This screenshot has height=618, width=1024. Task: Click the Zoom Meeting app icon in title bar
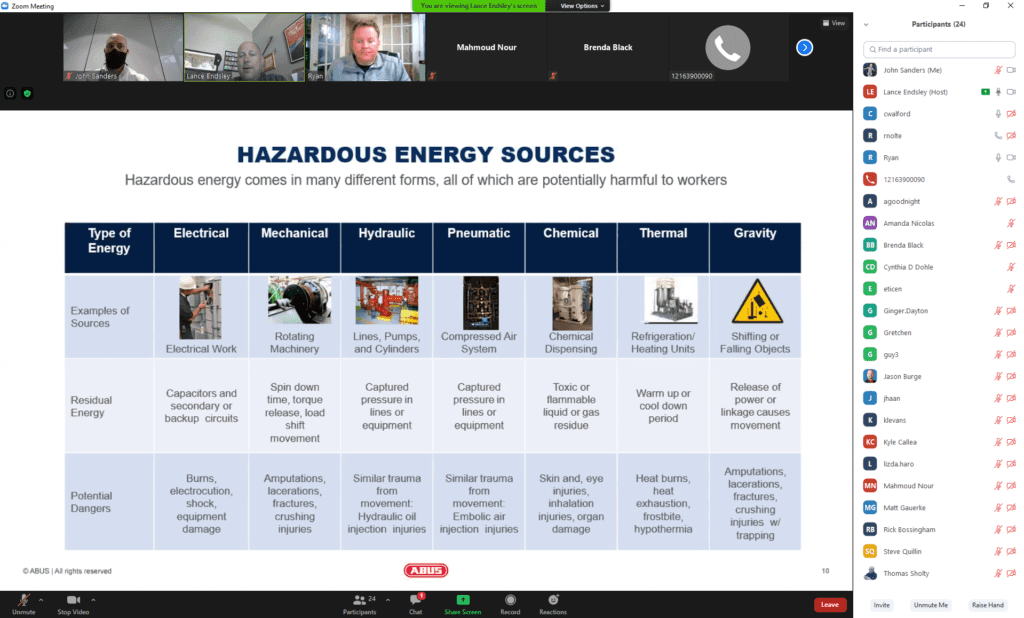5,6
